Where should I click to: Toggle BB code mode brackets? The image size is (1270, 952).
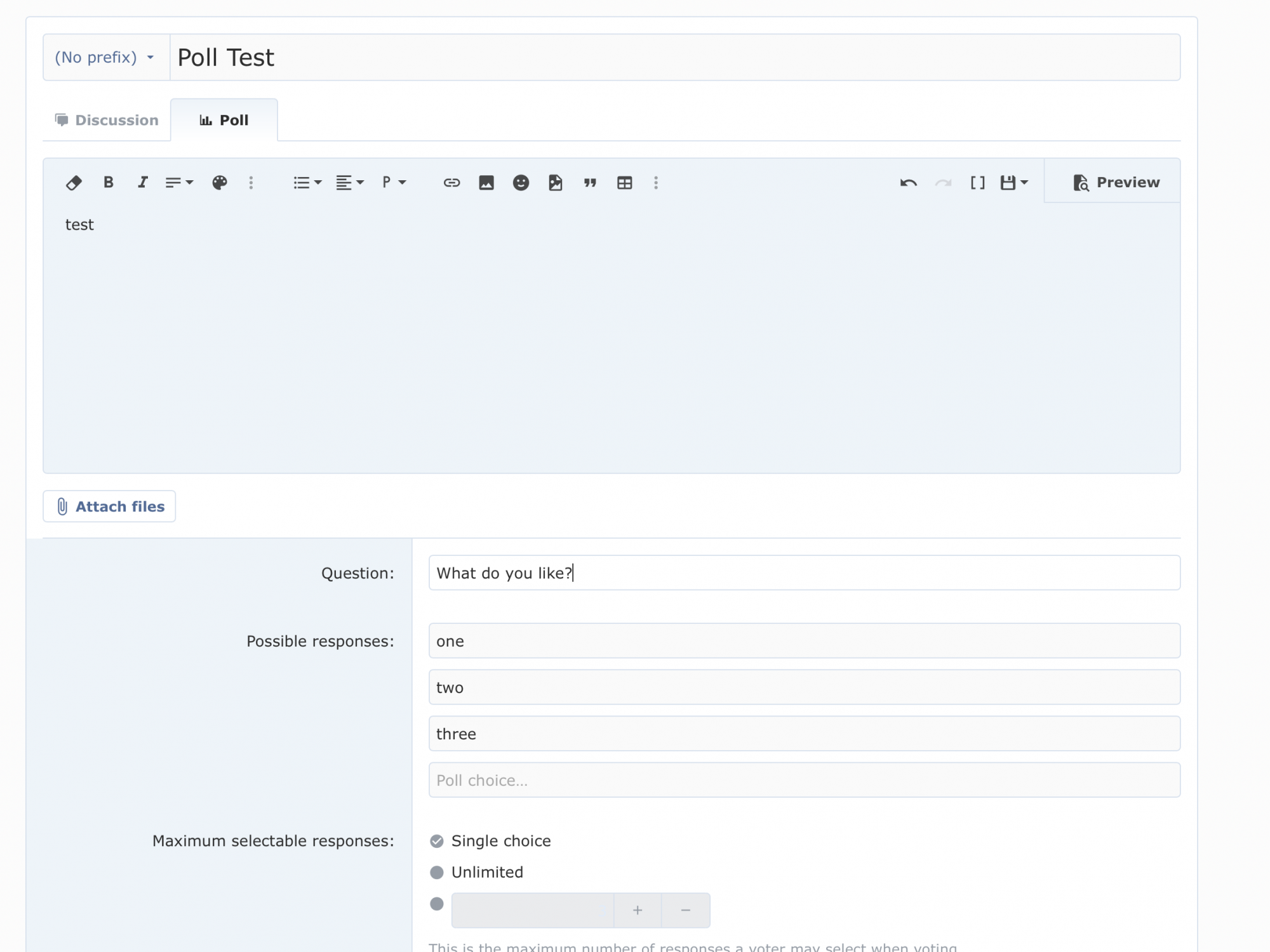977,183
